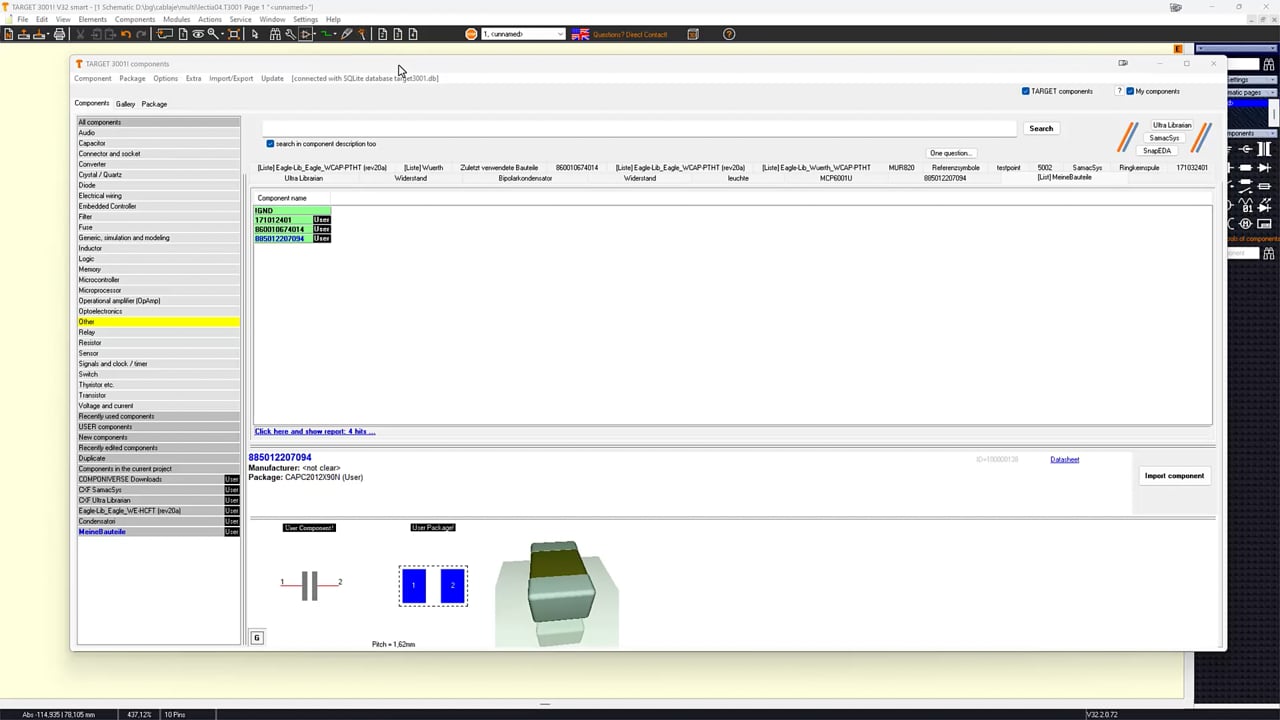Select the MeineBauteile library entry
Screen dimensions: 1280x720
pos(158,532)
